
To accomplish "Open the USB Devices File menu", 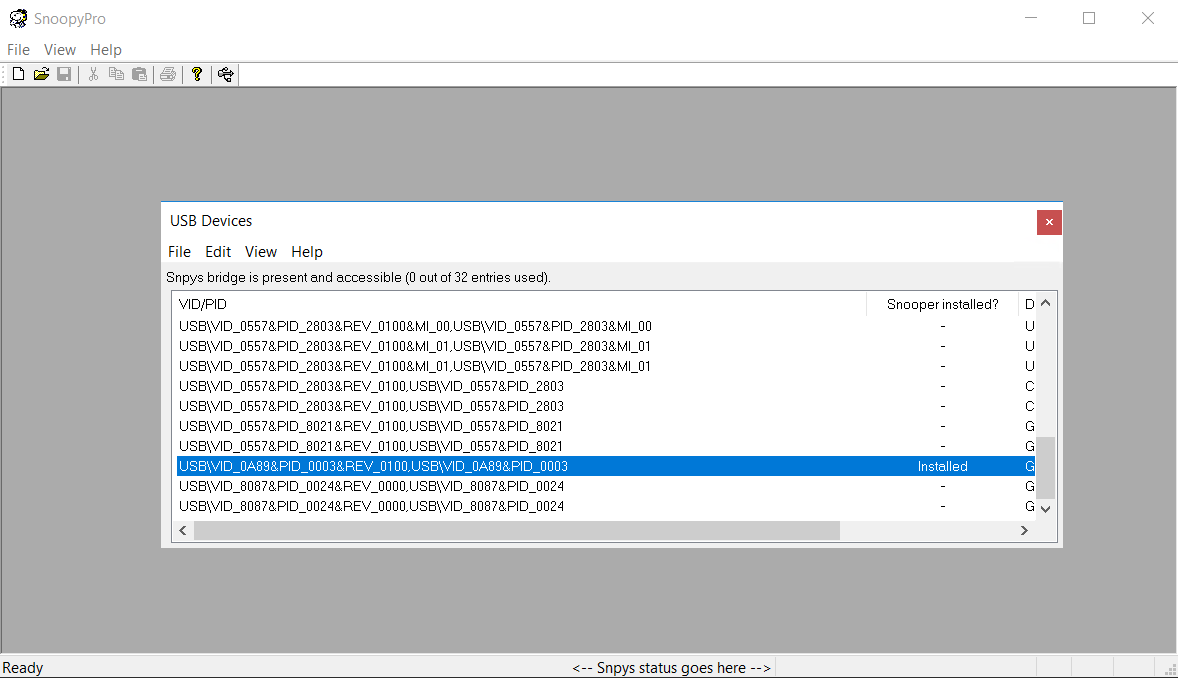I will [x=180, y=252].
